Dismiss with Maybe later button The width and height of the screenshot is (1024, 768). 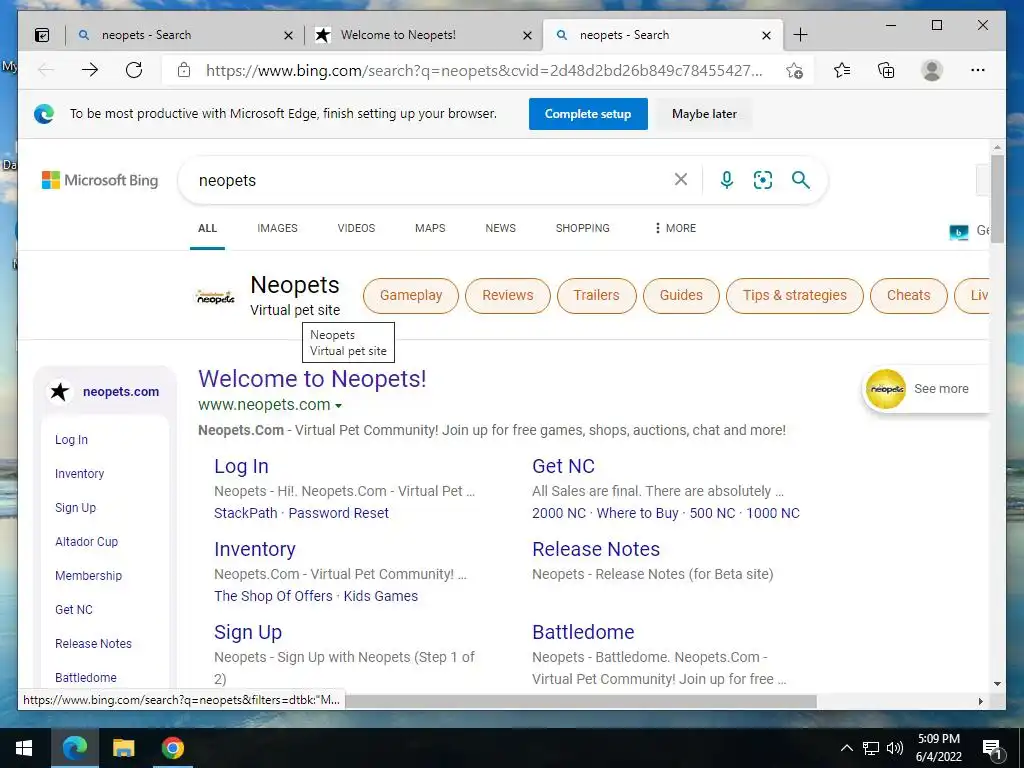[704, 114]
